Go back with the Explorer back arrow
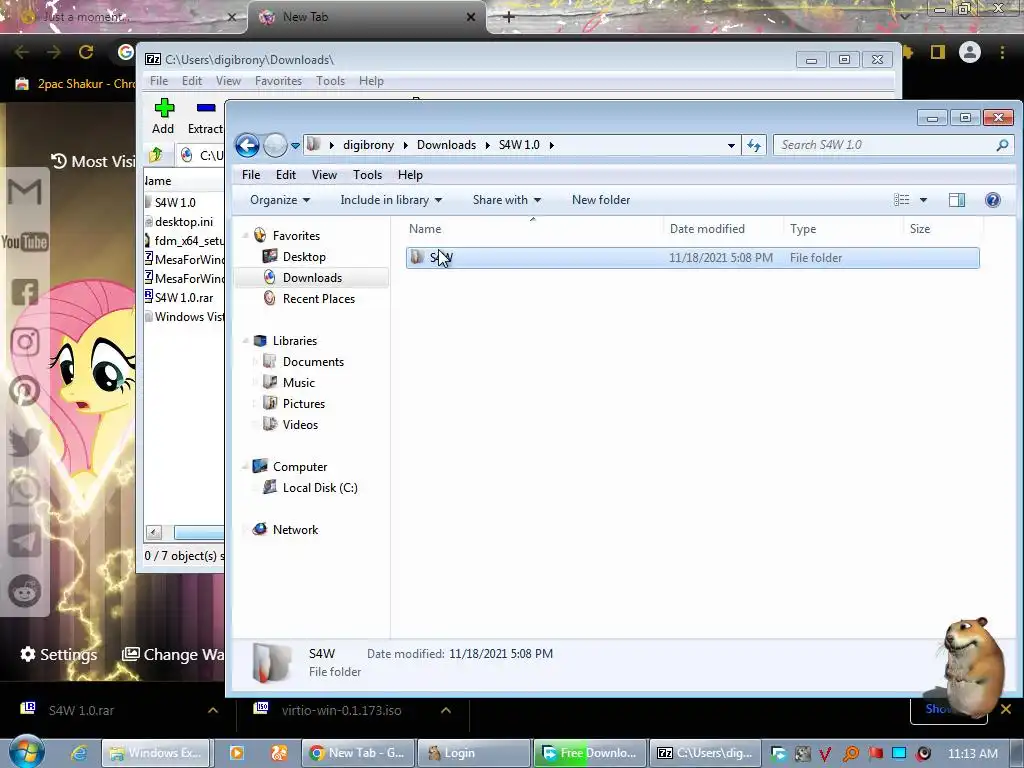1024x768 pixels. [248, 145]
